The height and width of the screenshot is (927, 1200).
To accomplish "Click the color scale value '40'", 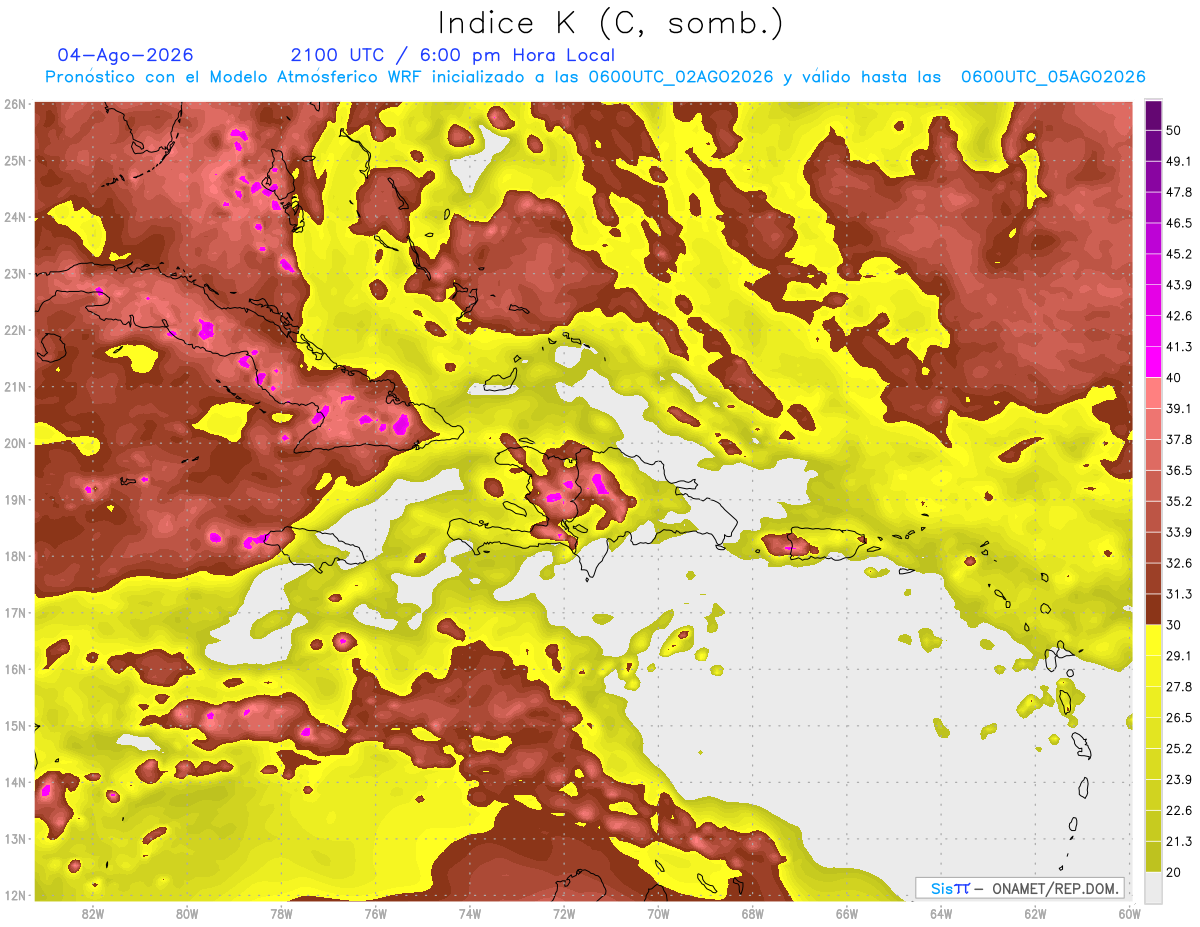I will 1175,378.
